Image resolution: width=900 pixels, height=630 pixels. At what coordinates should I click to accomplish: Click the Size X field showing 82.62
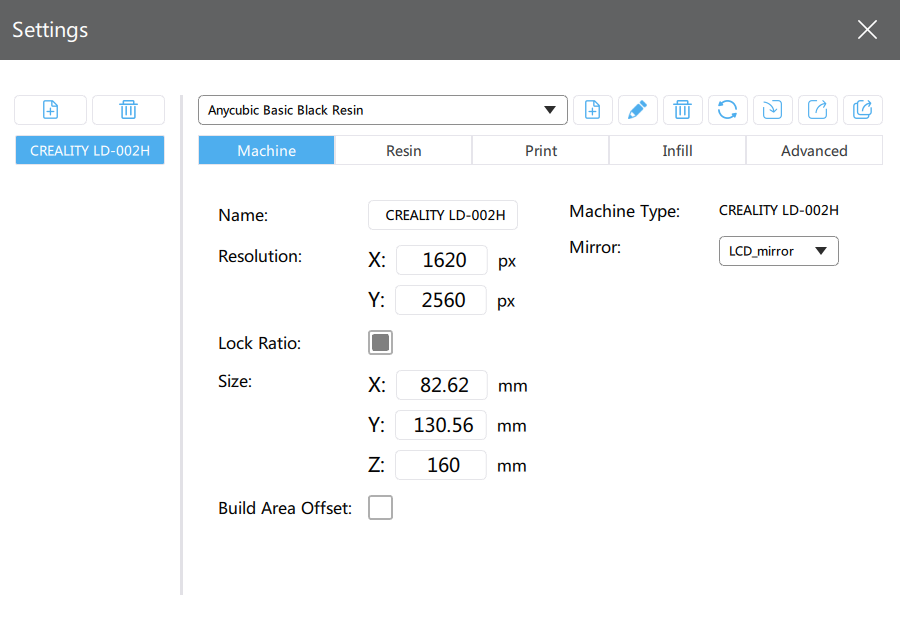point(442,385)
